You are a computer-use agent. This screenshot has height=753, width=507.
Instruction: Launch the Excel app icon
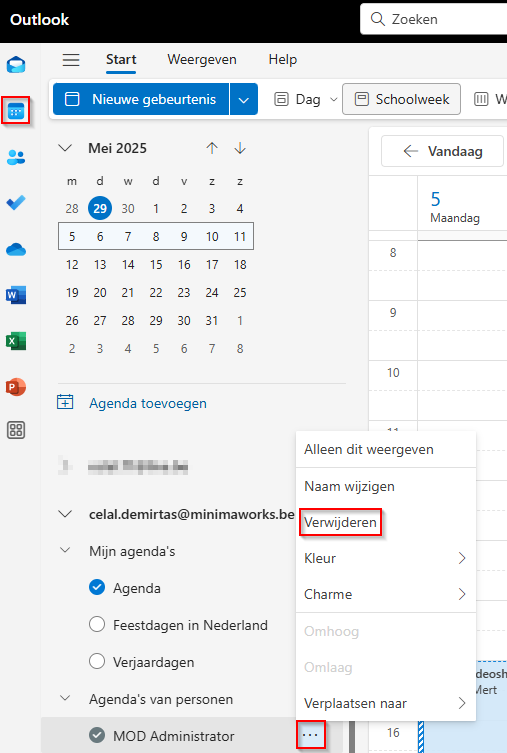(16, 341)
